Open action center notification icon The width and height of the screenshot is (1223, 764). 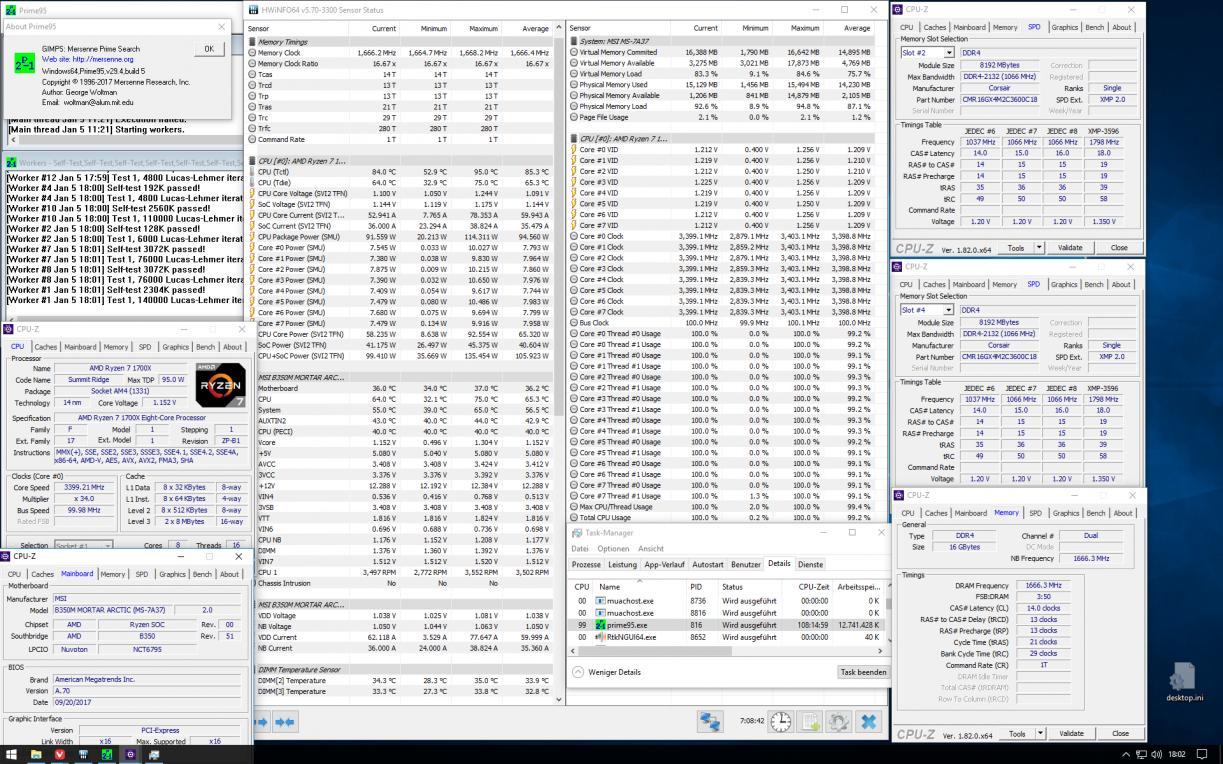(x=1203, y=754)
